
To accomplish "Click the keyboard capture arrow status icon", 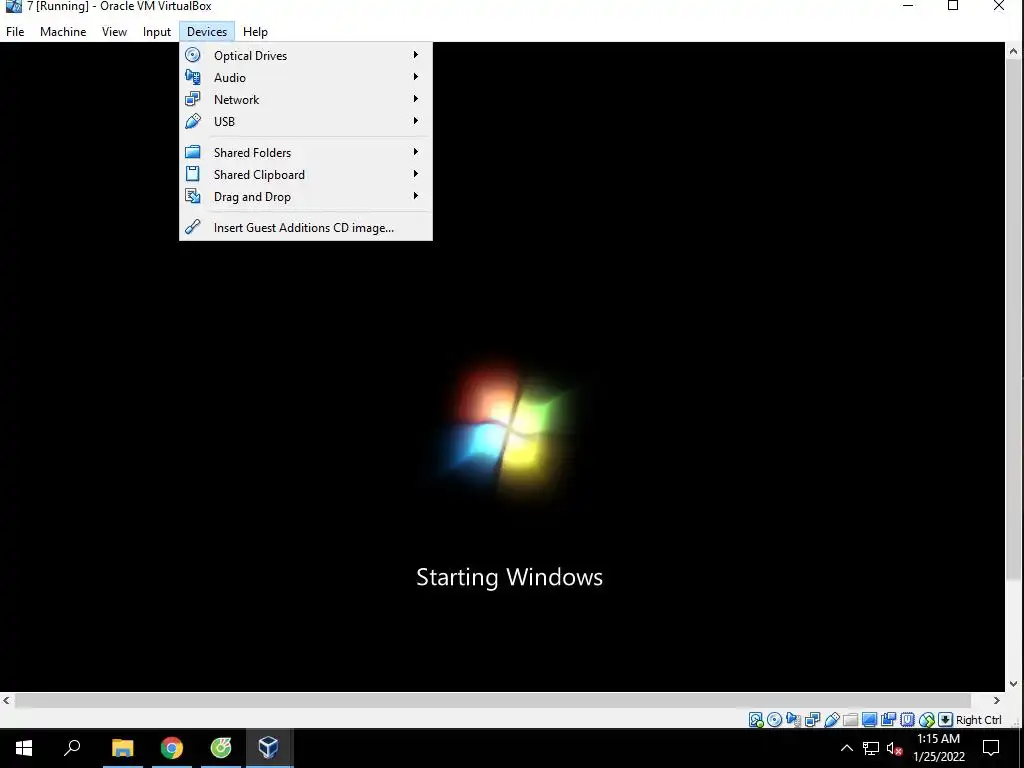I will click(x=945, y=720).
